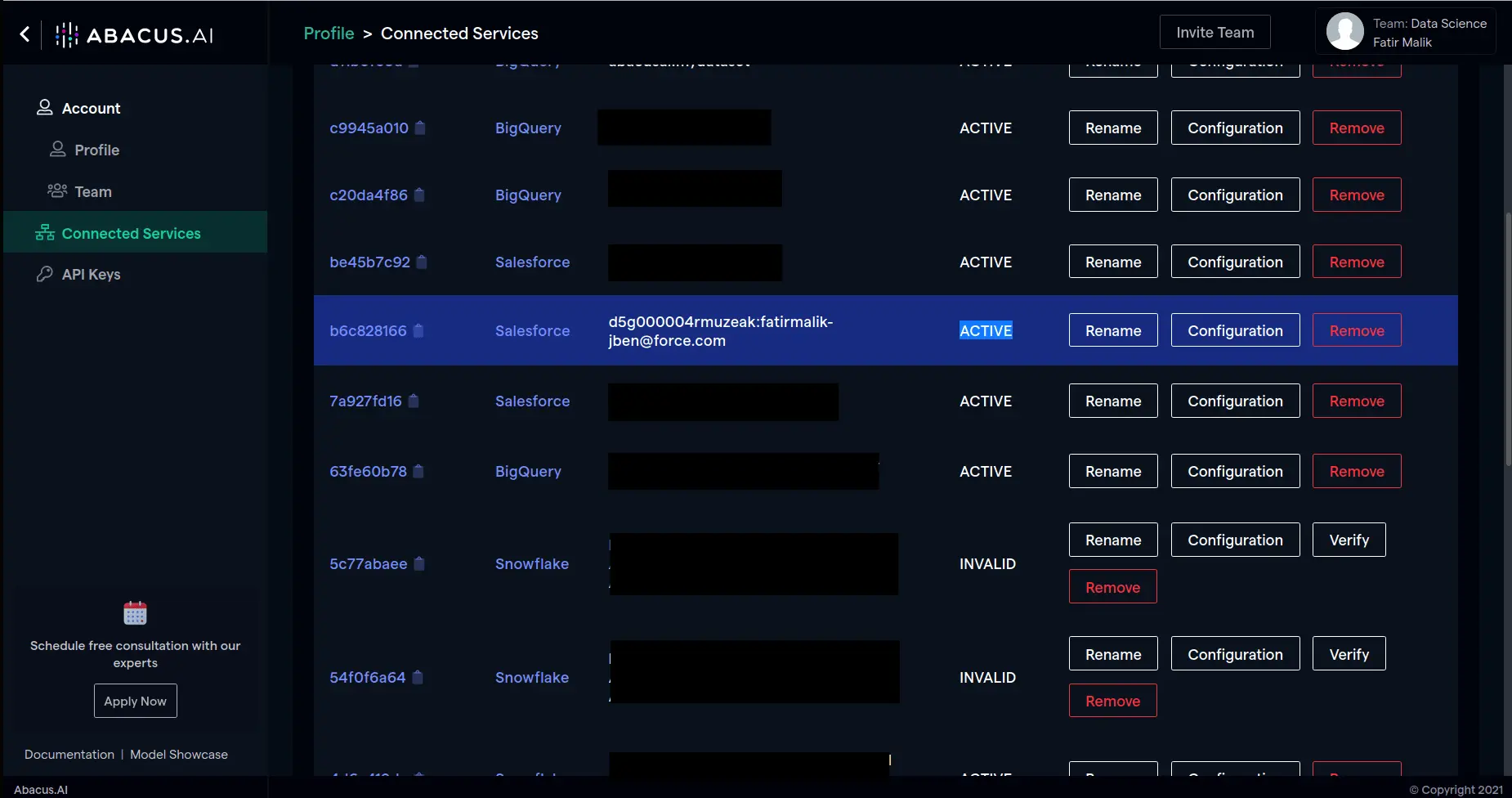Remove the 54f0f6a64 Snowflake service
Image resolution: width=1512 pixels, height=798 pixels.
[1112, 701]
